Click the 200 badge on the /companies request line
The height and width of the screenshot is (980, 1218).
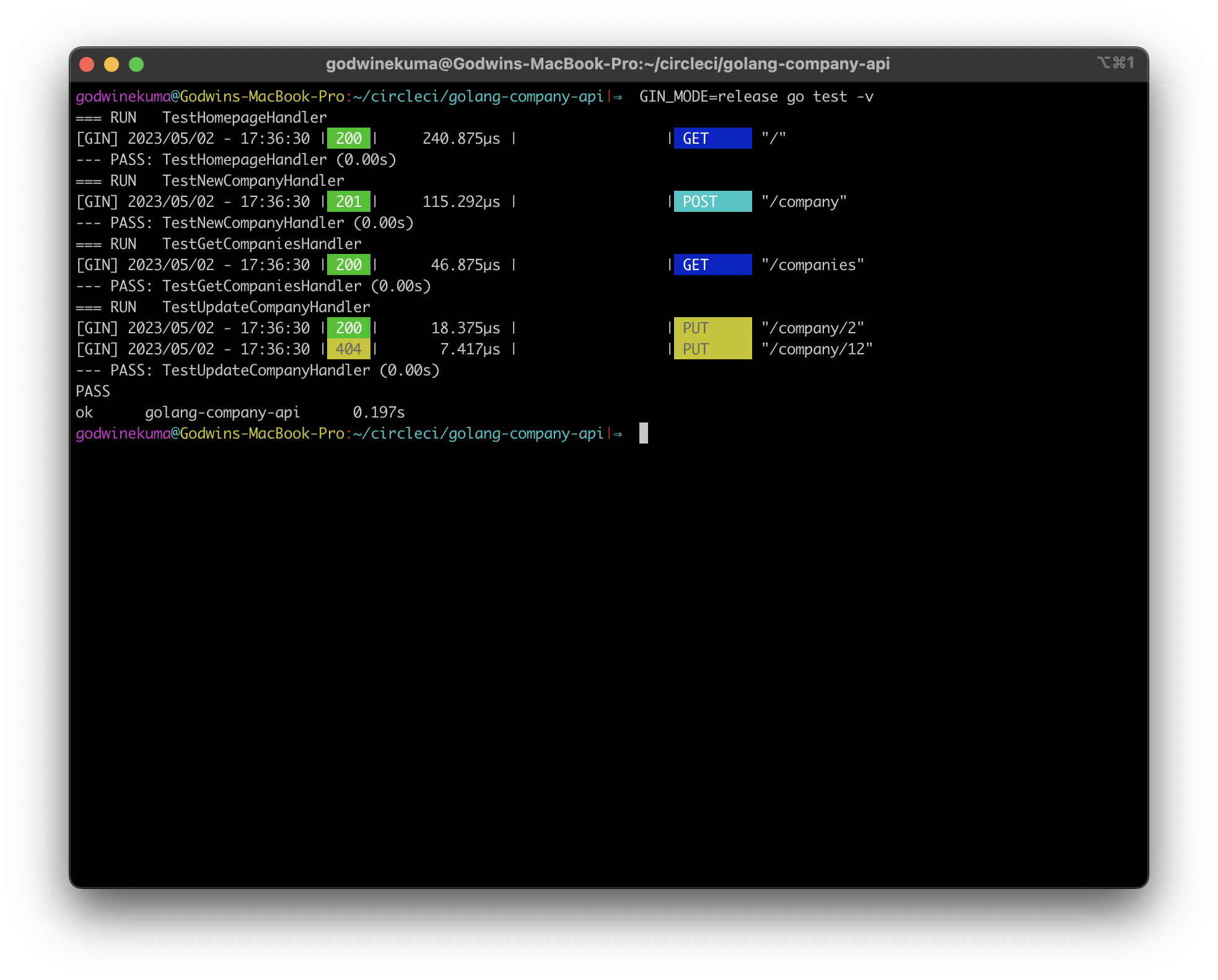coord(348,265)
